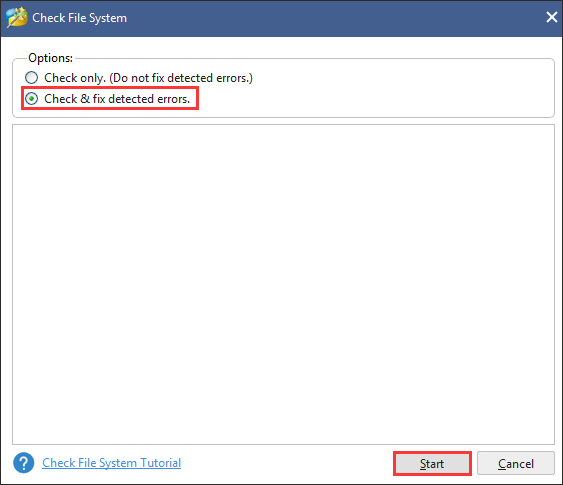Open the Check File System Tutorial link
Viewport: 563px width, 485px height.
coord(112,463)
